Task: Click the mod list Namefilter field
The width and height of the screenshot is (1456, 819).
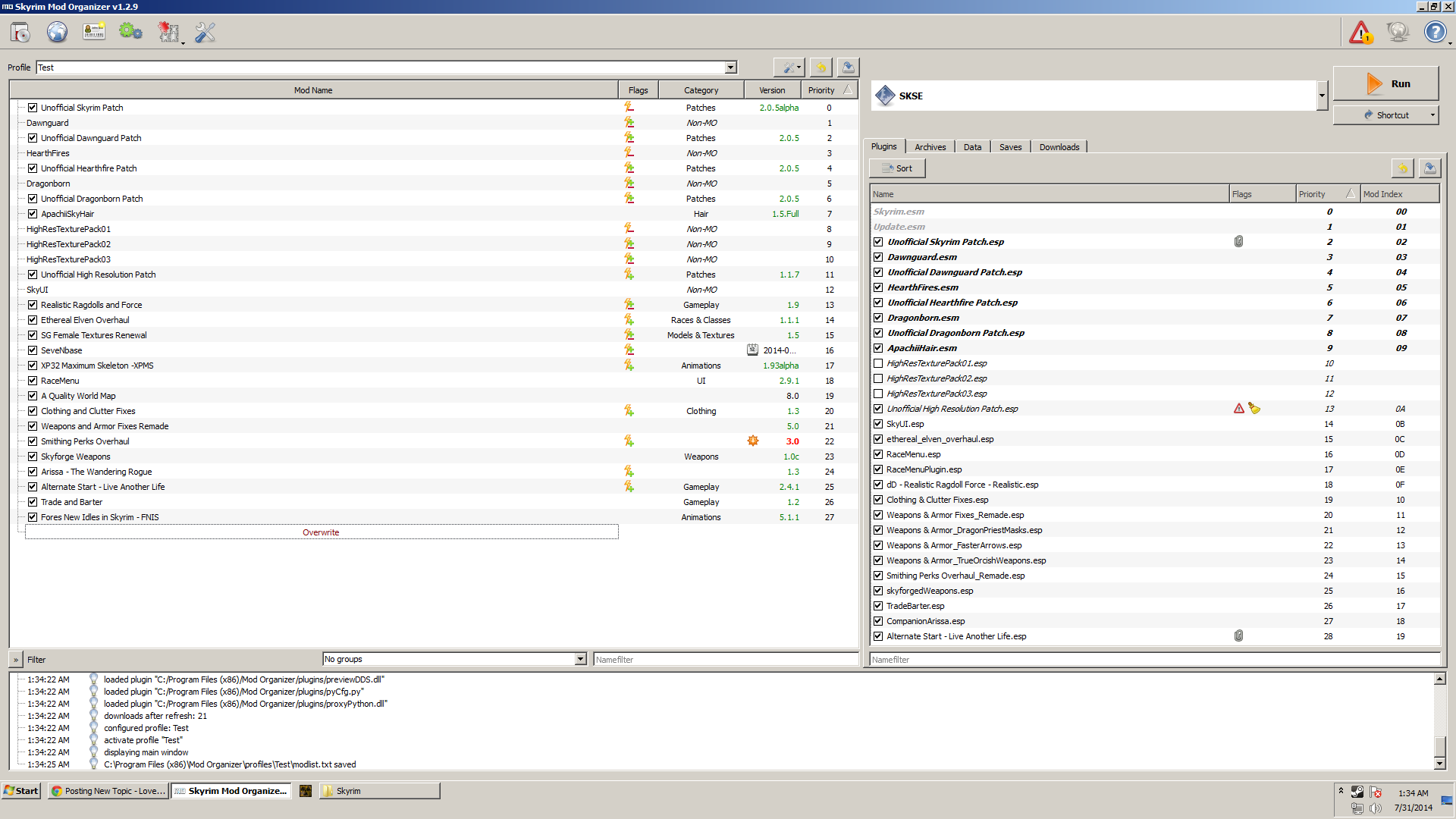Action: pos(725,660)
